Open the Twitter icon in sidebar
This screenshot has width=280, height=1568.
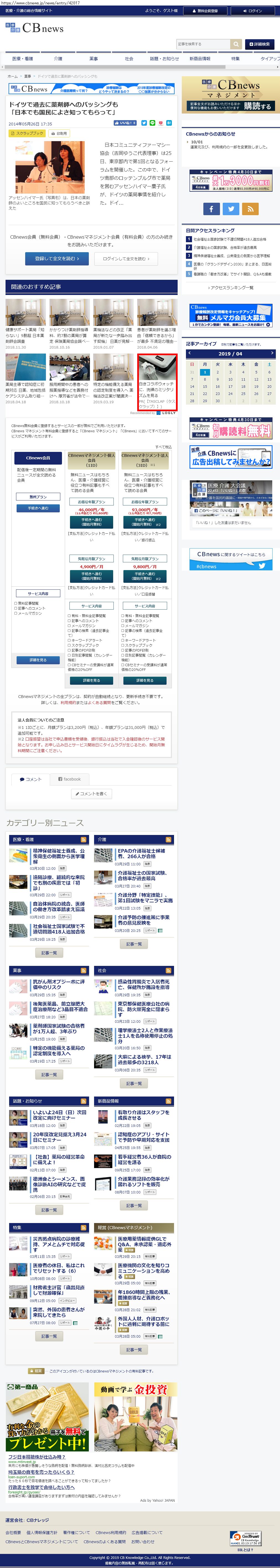pos(230,209)
